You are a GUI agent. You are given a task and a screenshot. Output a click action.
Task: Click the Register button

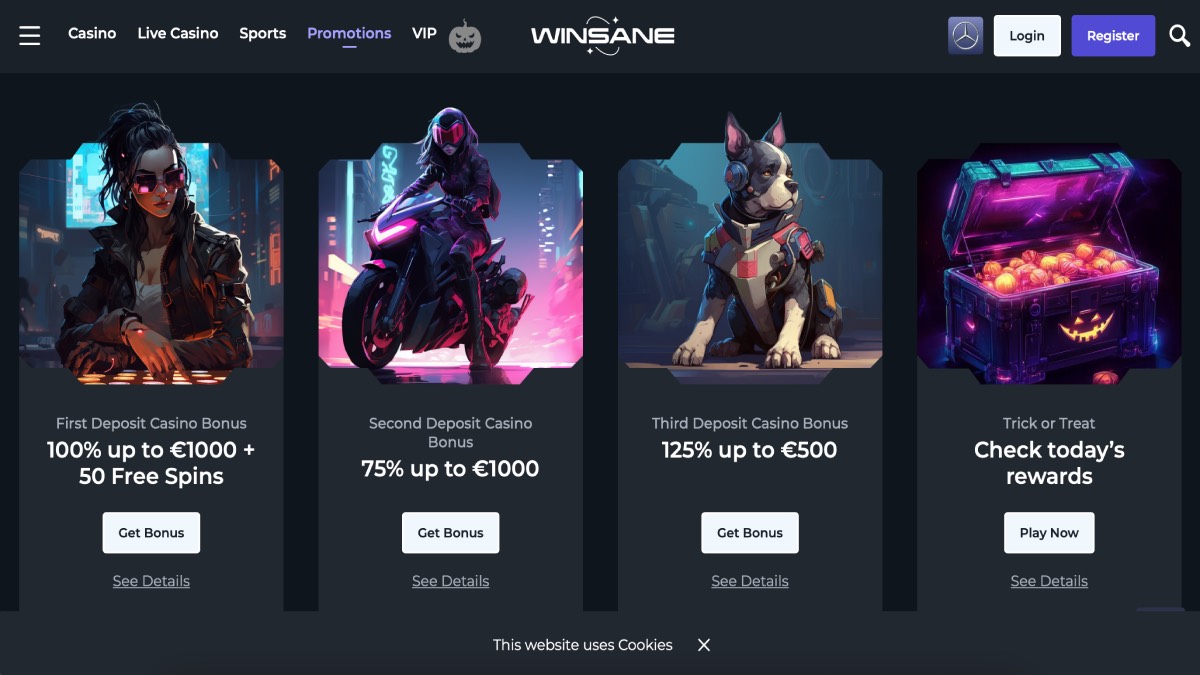(x=1113, y=36)
